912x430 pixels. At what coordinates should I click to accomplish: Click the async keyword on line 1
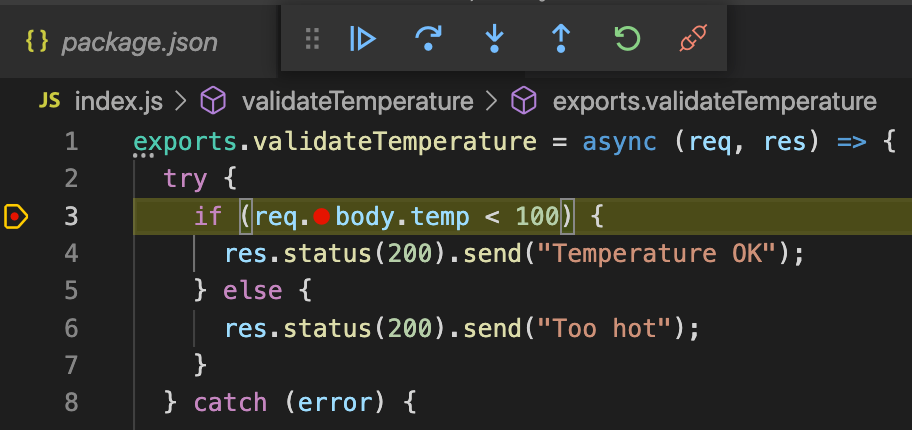pos(620,142)
